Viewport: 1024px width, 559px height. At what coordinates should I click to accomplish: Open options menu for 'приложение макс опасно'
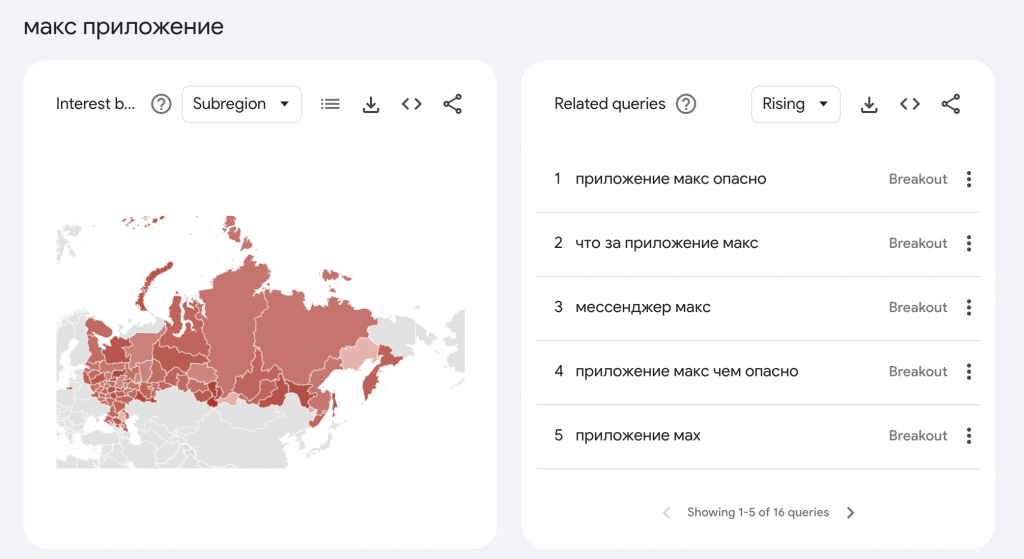tap(968, 180)
